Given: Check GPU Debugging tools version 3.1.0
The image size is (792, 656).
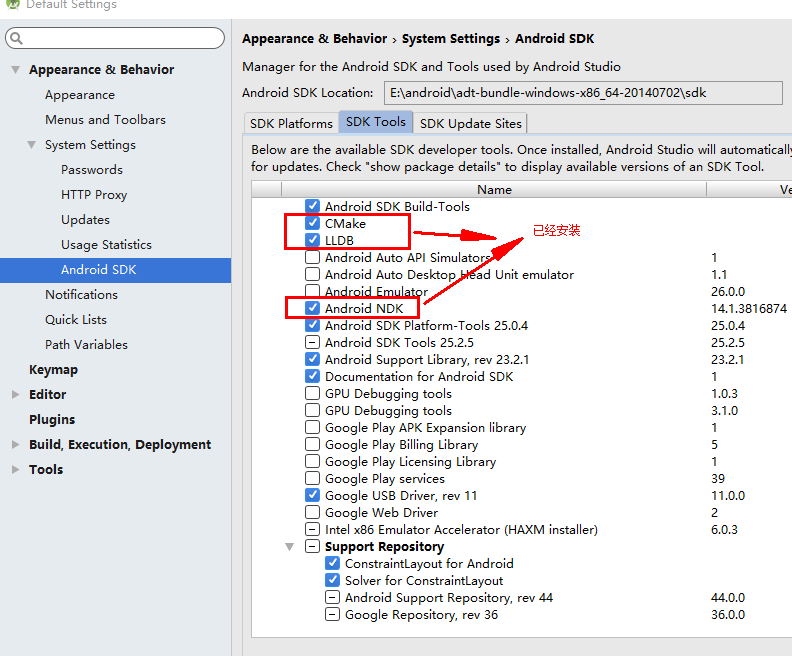Looking at the screenshot, I should point(313,410).
